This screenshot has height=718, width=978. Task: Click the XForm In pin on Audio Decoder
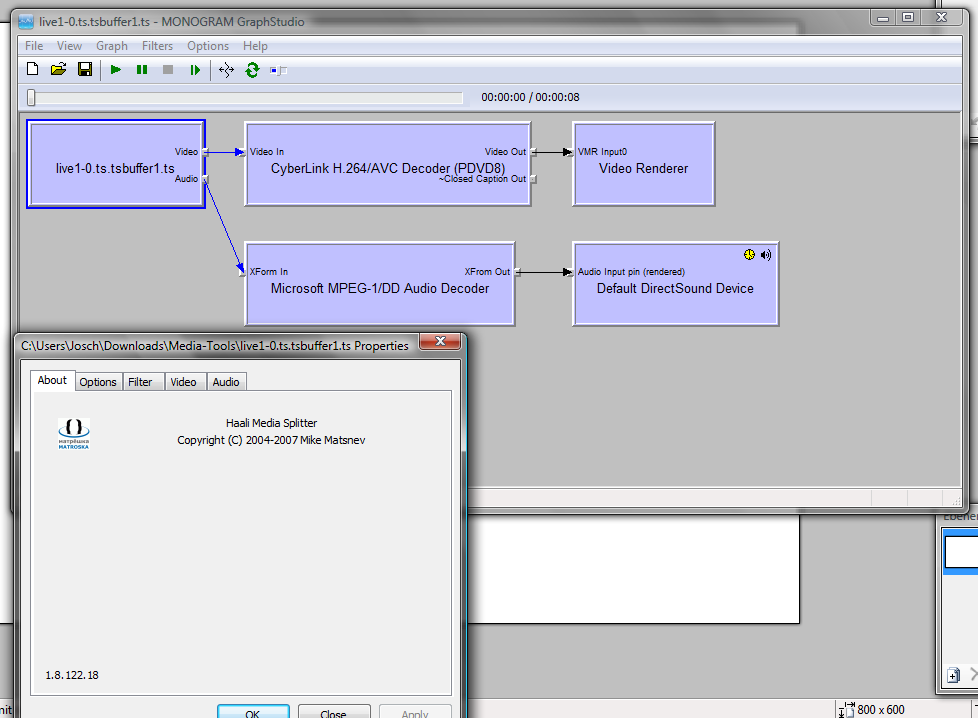[x=243, y=272]
